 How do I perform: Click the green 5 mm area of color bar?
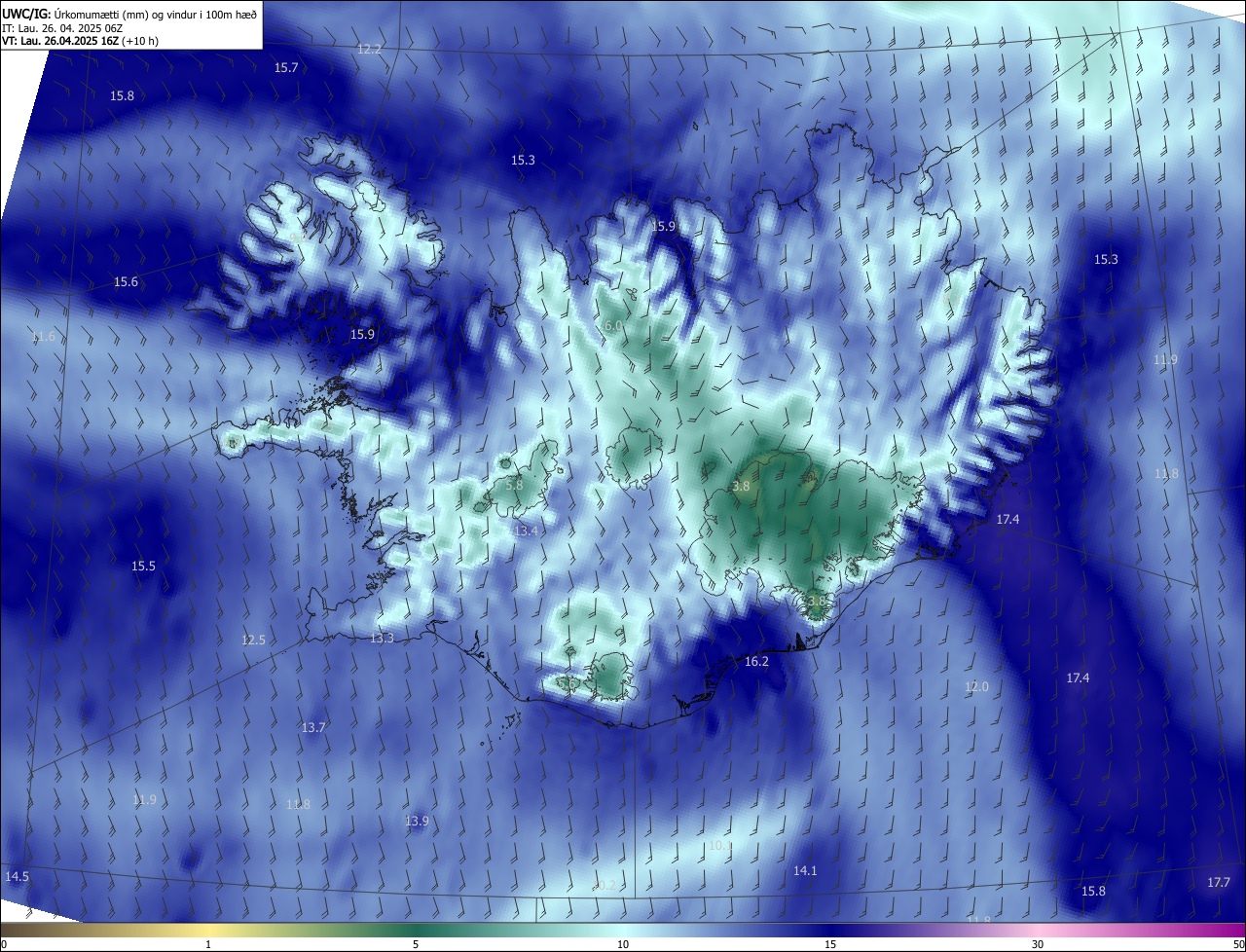click(416, 930)
